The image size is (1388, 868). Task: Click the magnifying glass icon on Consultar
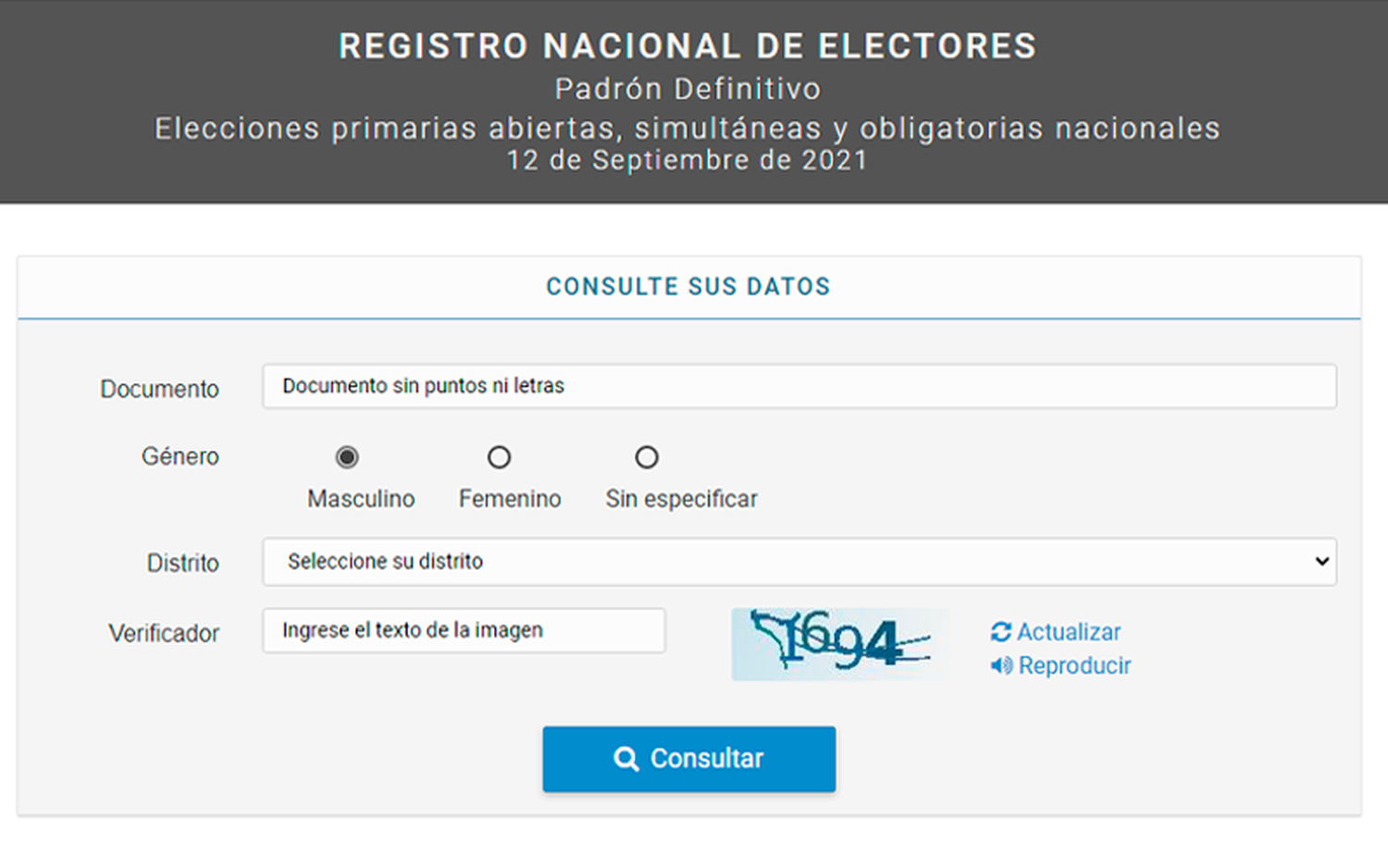[626, 759]
